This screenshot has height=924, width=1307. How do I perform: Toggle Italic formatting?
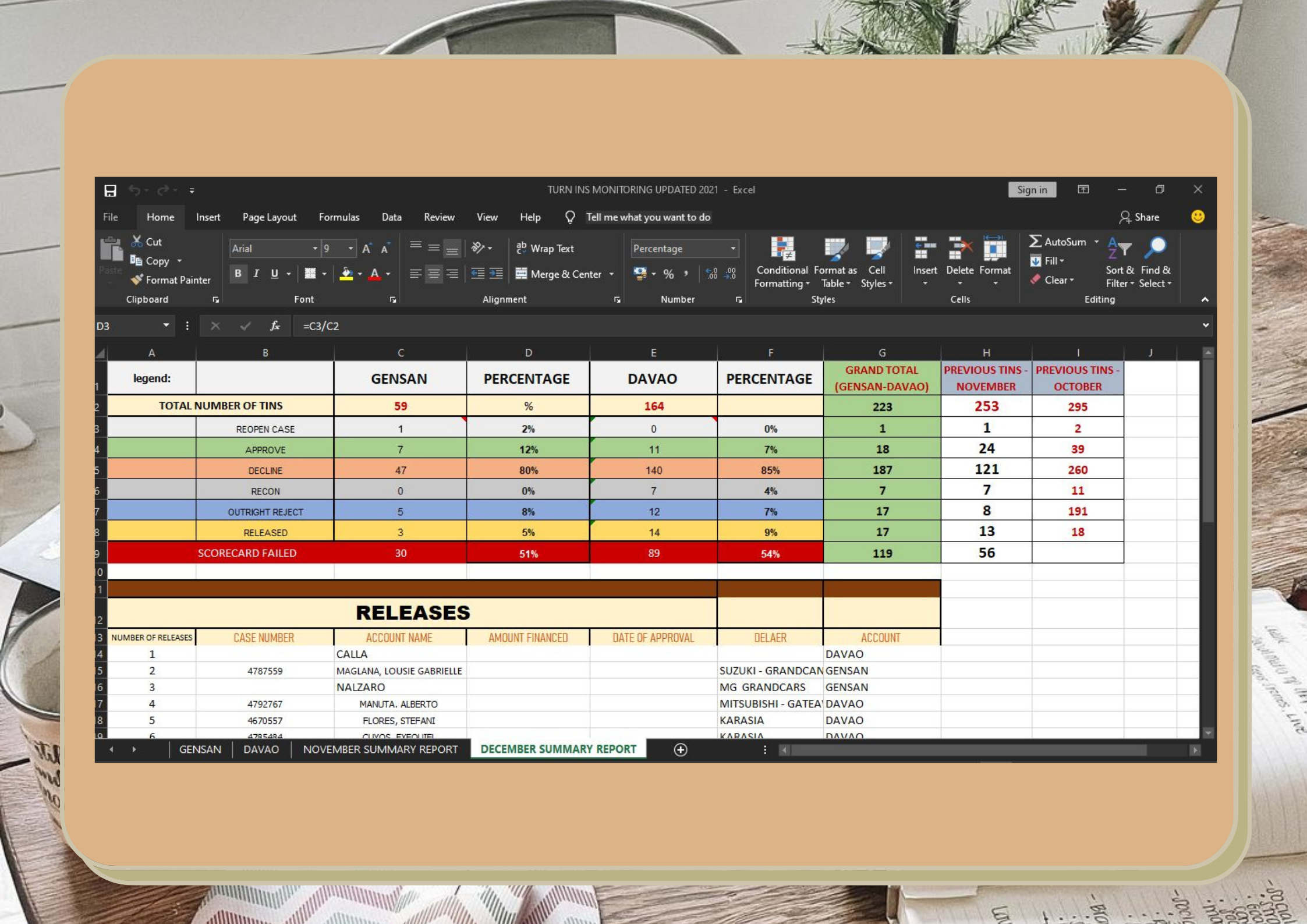[256, 274]
